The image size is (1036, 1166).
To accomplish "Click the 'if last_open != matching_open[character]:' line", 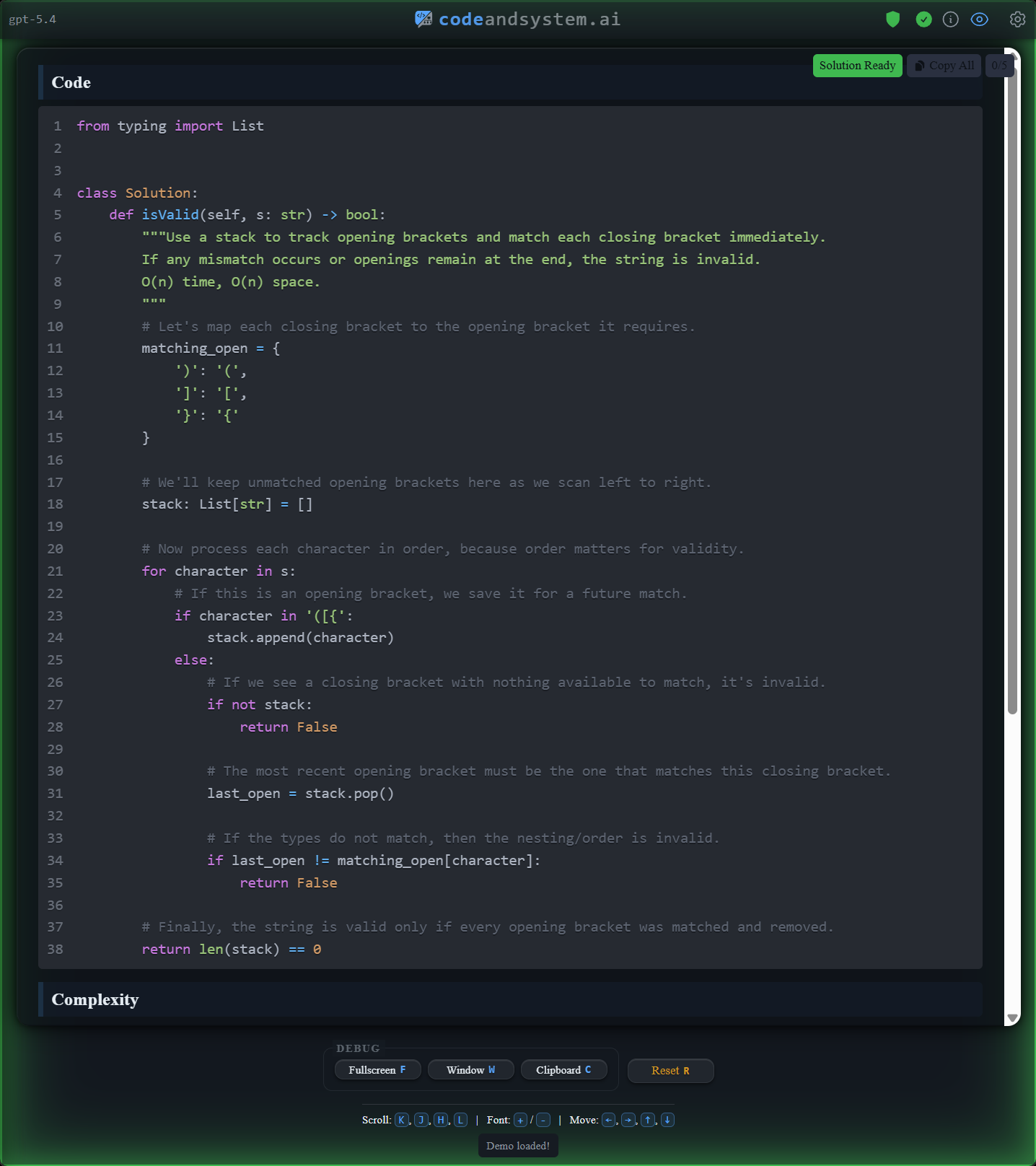I will tap(374, 860).
